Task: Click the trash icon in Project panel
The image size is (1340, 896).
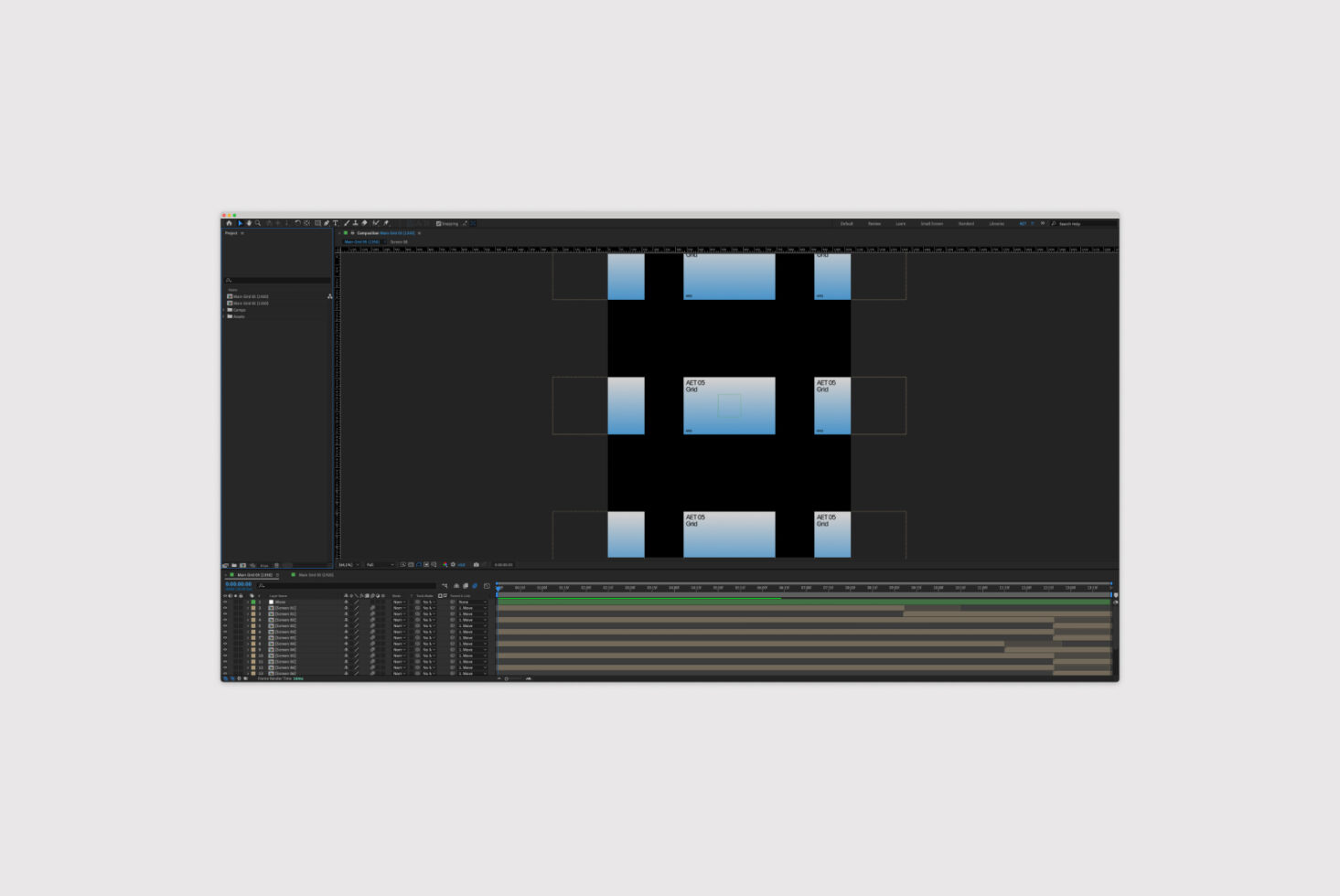Action: (x=276, y=565)
